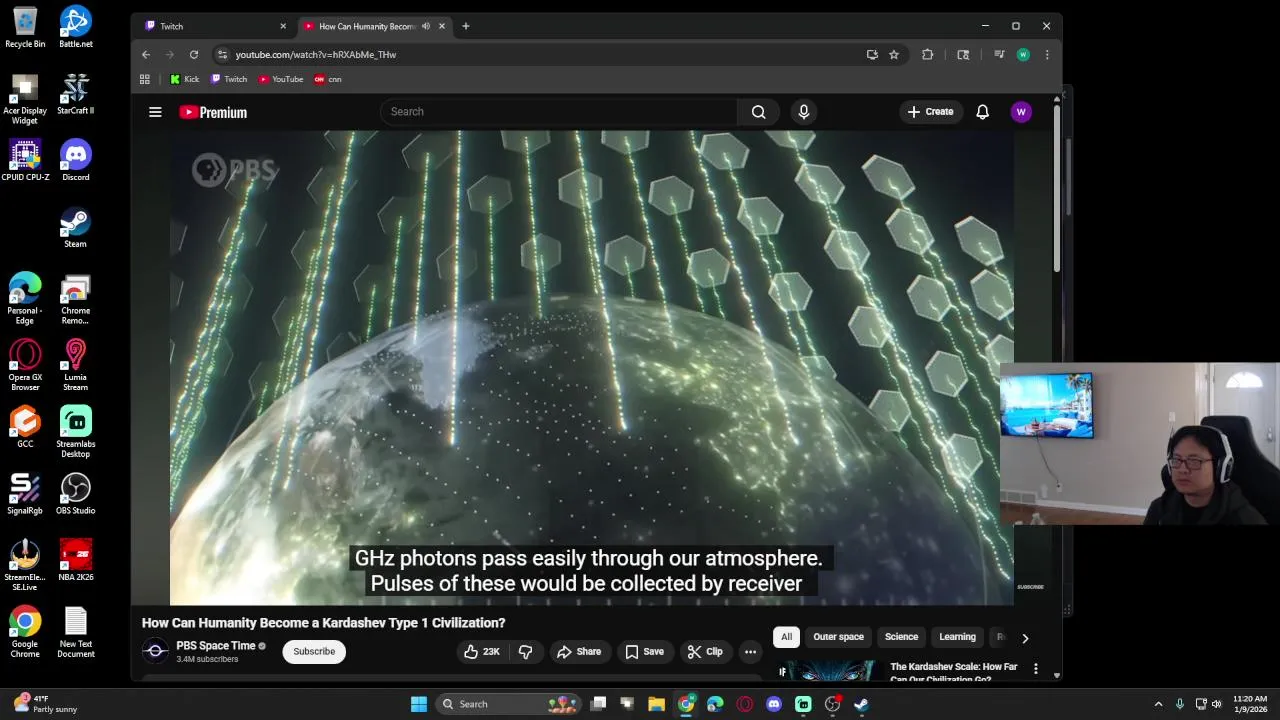Open YouTube notifications bell

(x=982, y=112)
